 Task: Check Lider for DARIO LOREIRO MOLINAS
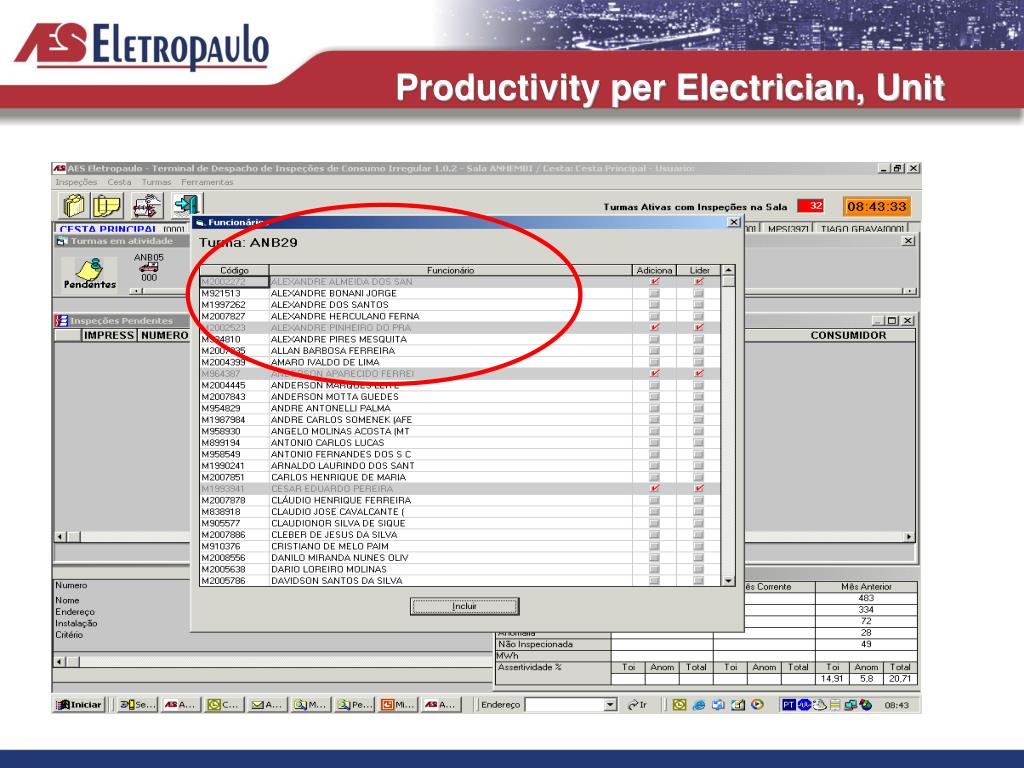(x=698, y=569)
